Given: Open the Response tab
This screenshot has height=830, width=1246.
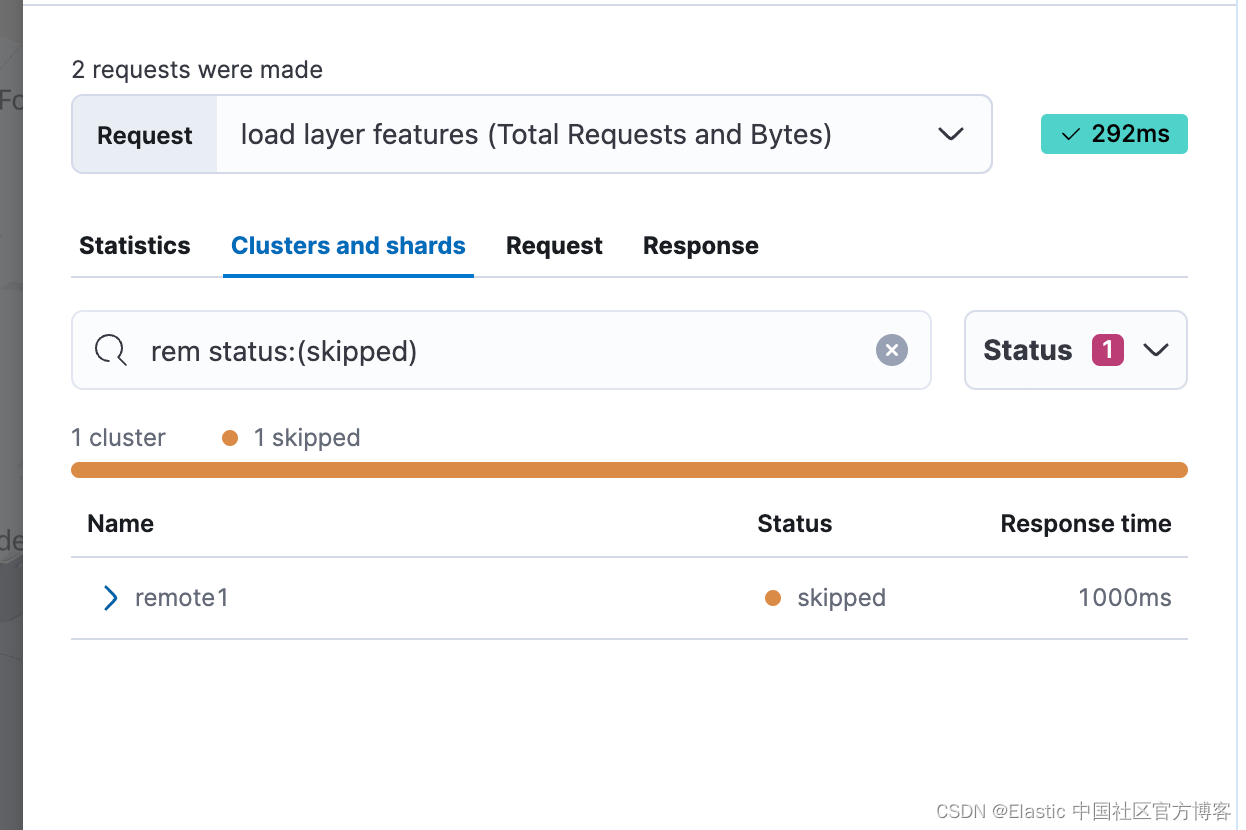Looking at the screenshot, I should (x=700, y=245).
